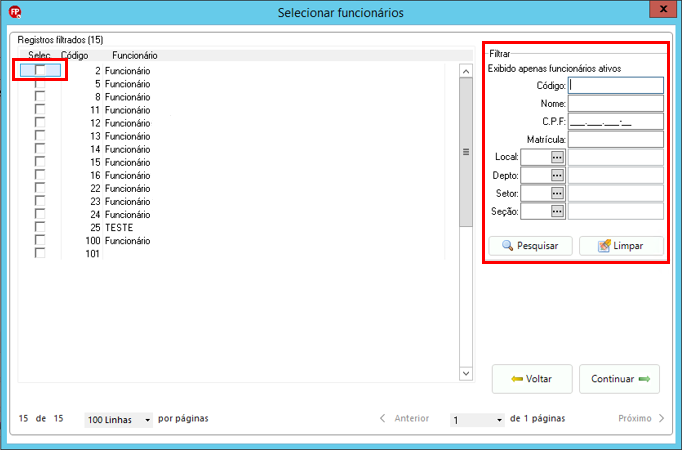Screen dimensions: 682x450
Task: Check the box for employee code 15
Action: coord(40,161)
